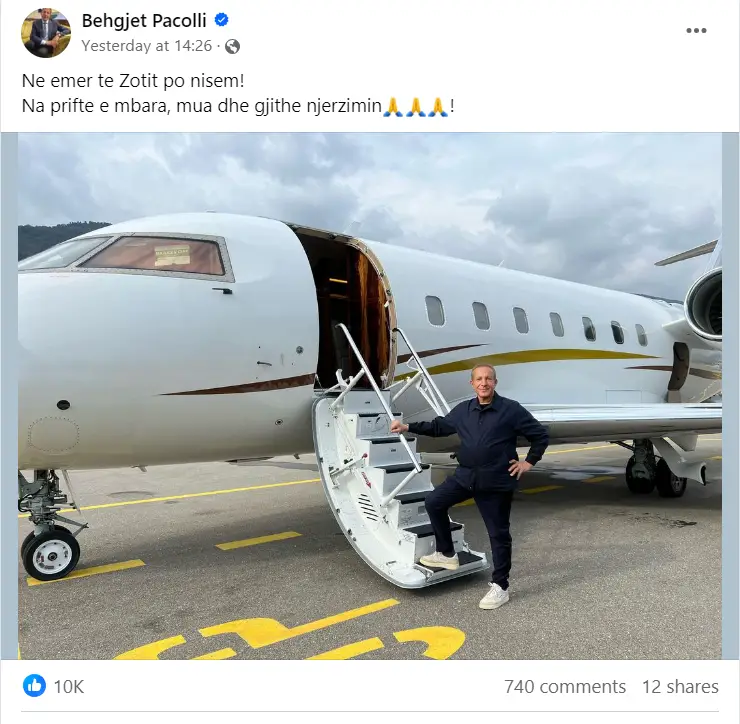Viewport: 740px width, 724px height.
Task: Click the blue thumbs-up reaction icon
Action: (34, 686)
